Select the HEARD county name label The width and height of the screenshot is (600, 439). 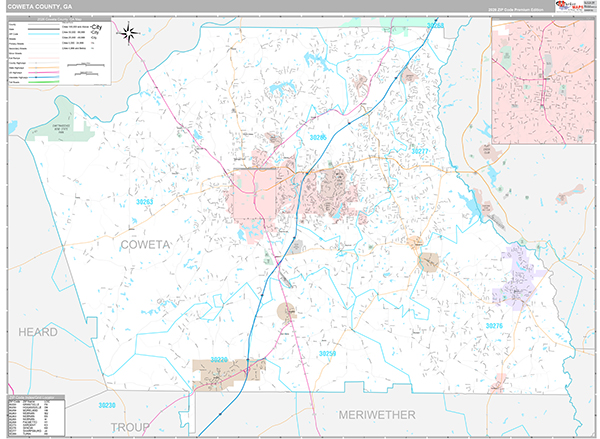[38, 332]
